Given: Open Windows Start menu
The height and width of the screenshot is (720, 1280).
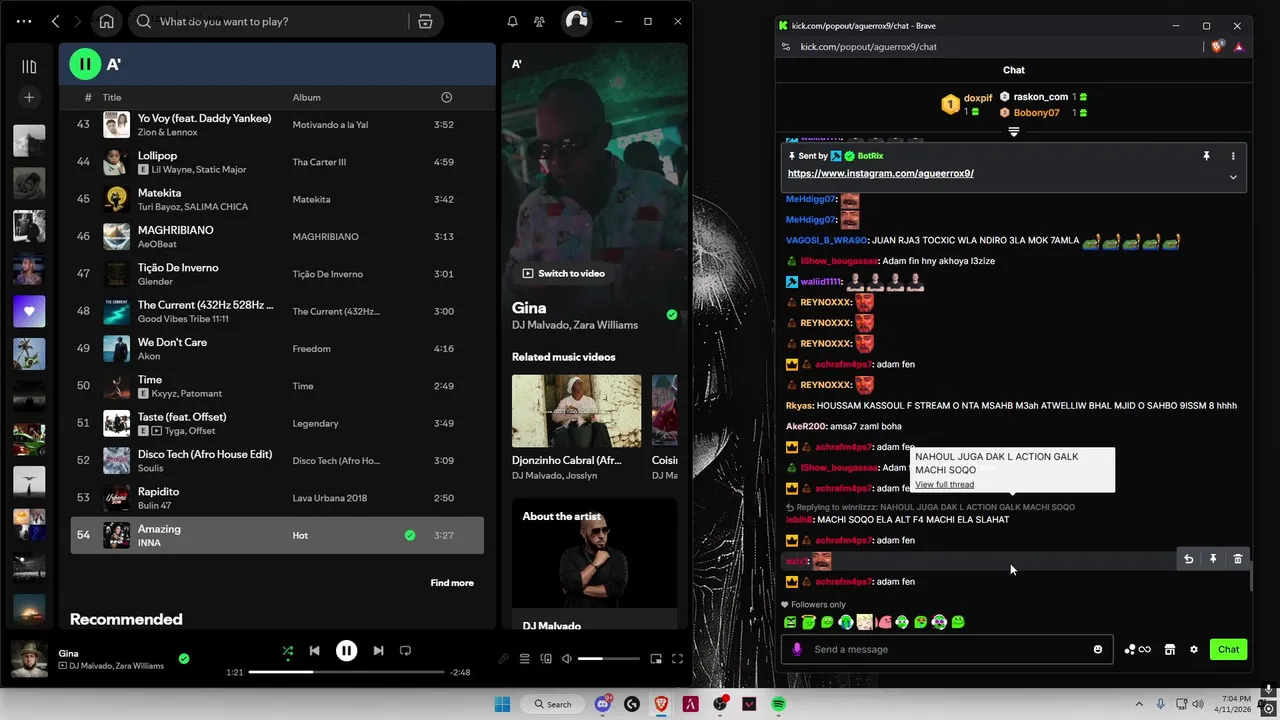Looking at the screenshot, I should tap(502, 704).
